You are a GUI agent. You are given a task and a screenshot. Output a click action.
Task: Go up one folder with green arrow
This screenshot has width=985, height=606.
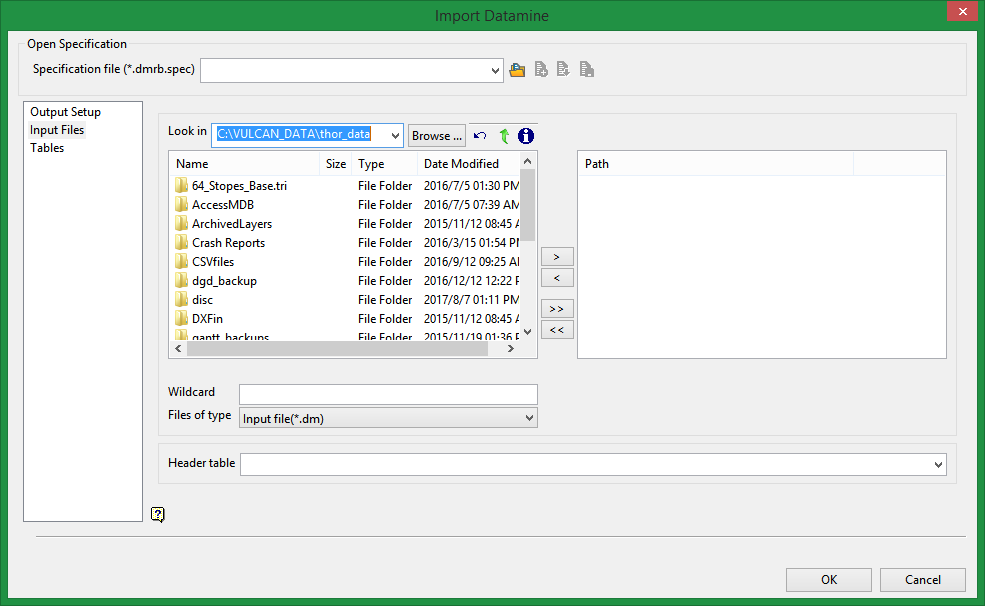click(x=504, y=136)
